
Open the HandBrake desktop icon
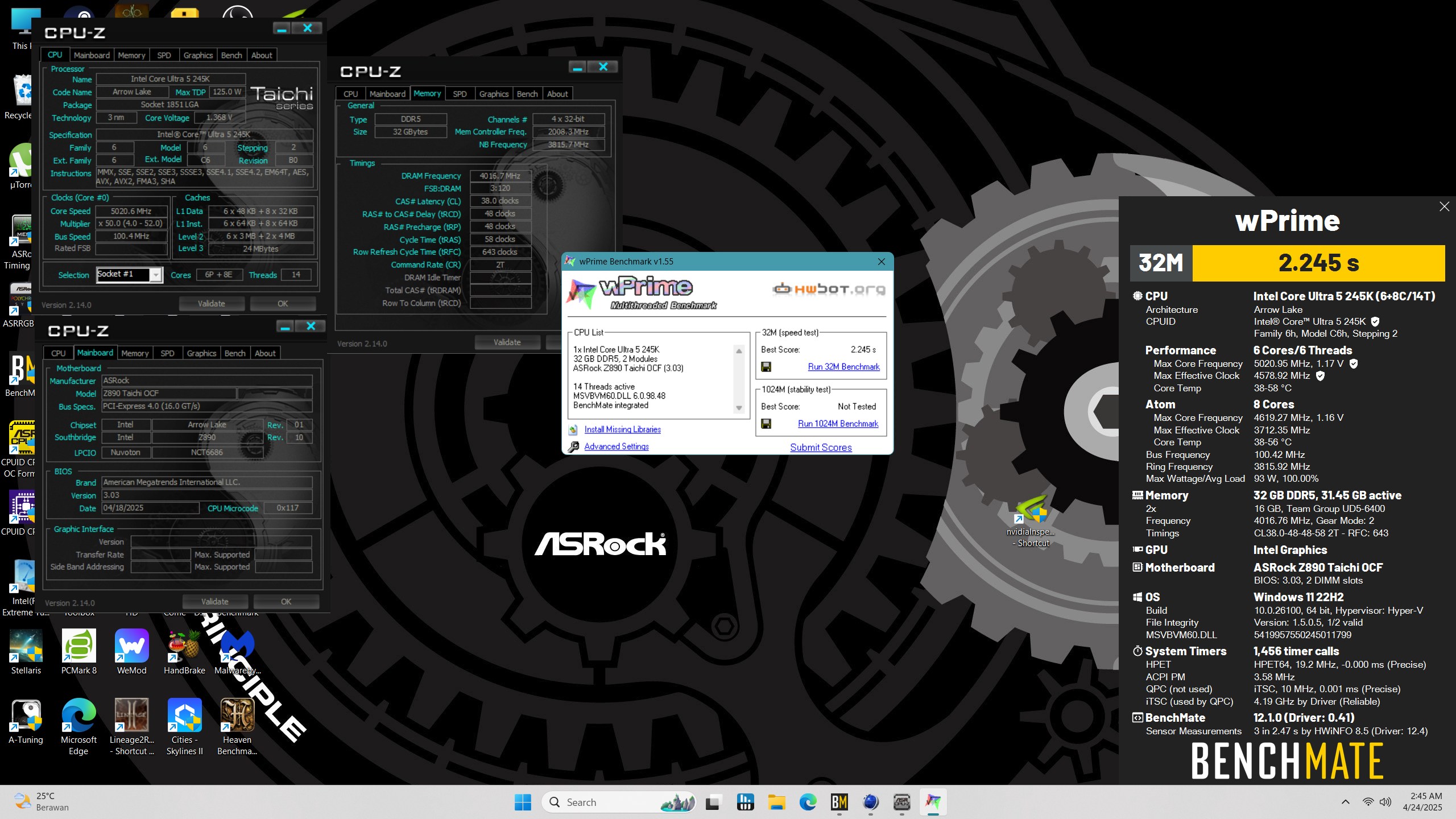point(184,652)
